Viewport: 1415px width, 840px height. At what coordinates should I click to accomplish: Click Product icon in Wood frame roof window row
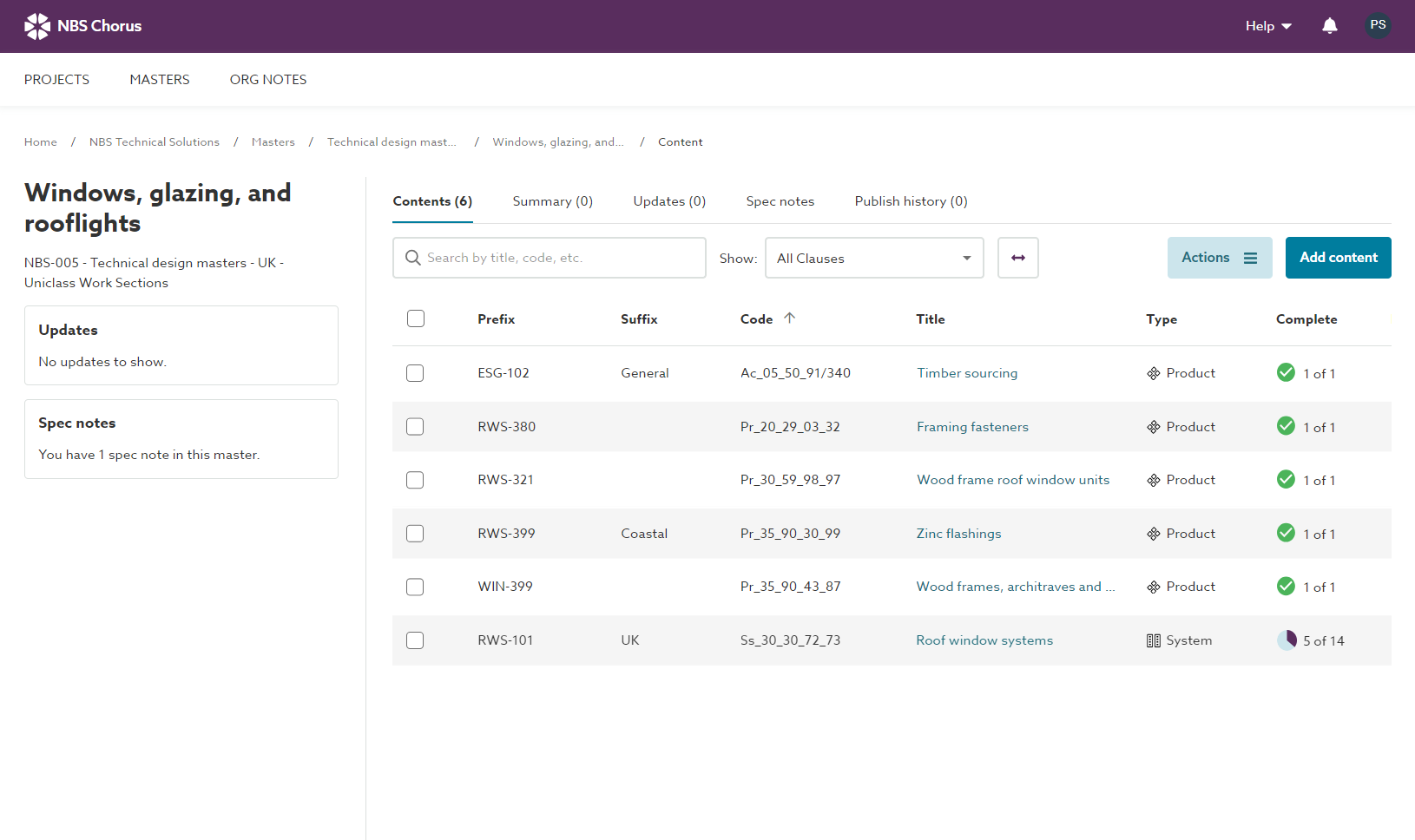click(x=1153, y=480)
